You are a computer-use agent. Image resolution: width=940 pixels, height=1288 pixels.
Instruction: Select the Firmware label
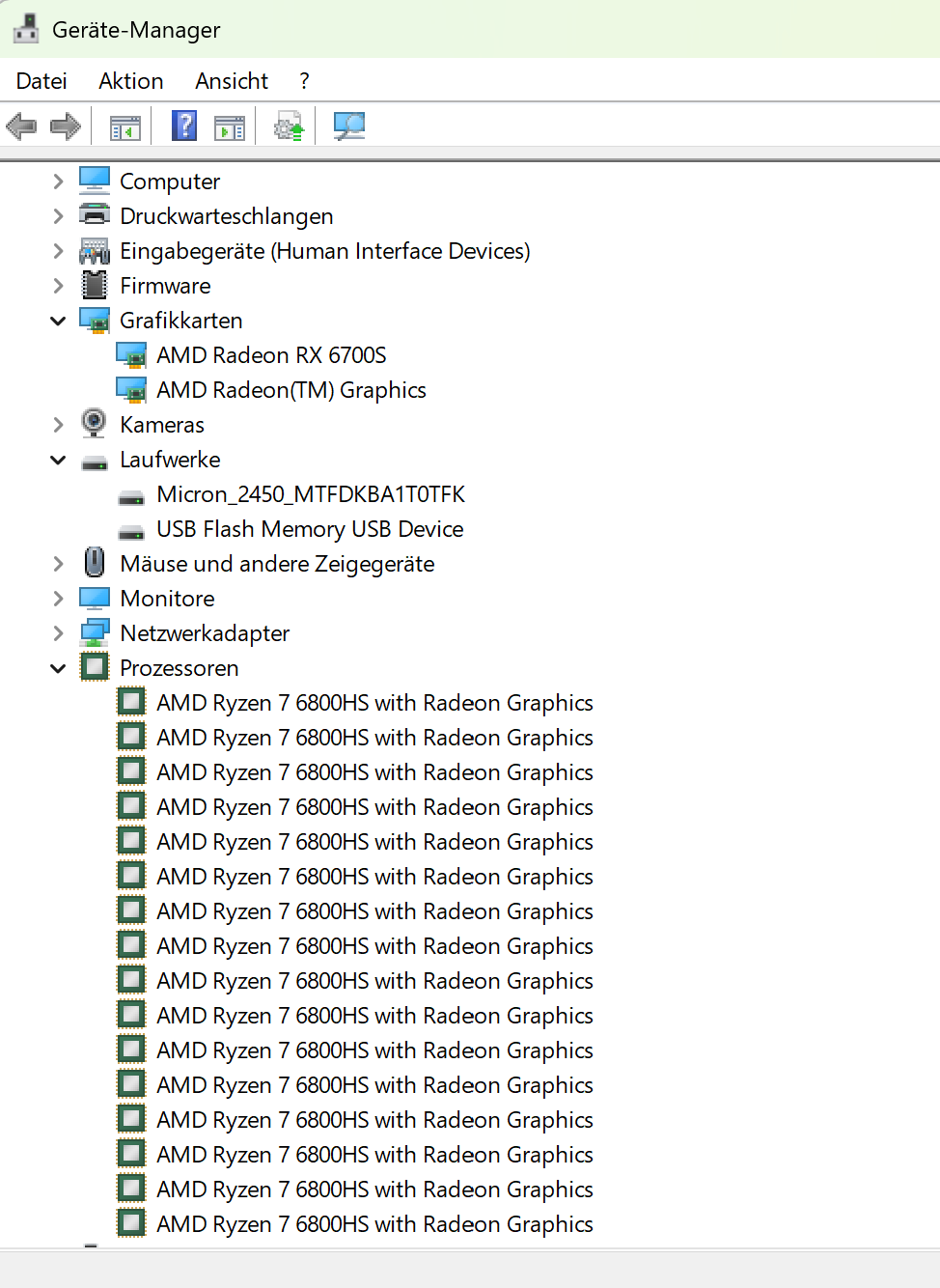[x=165, y=286]
